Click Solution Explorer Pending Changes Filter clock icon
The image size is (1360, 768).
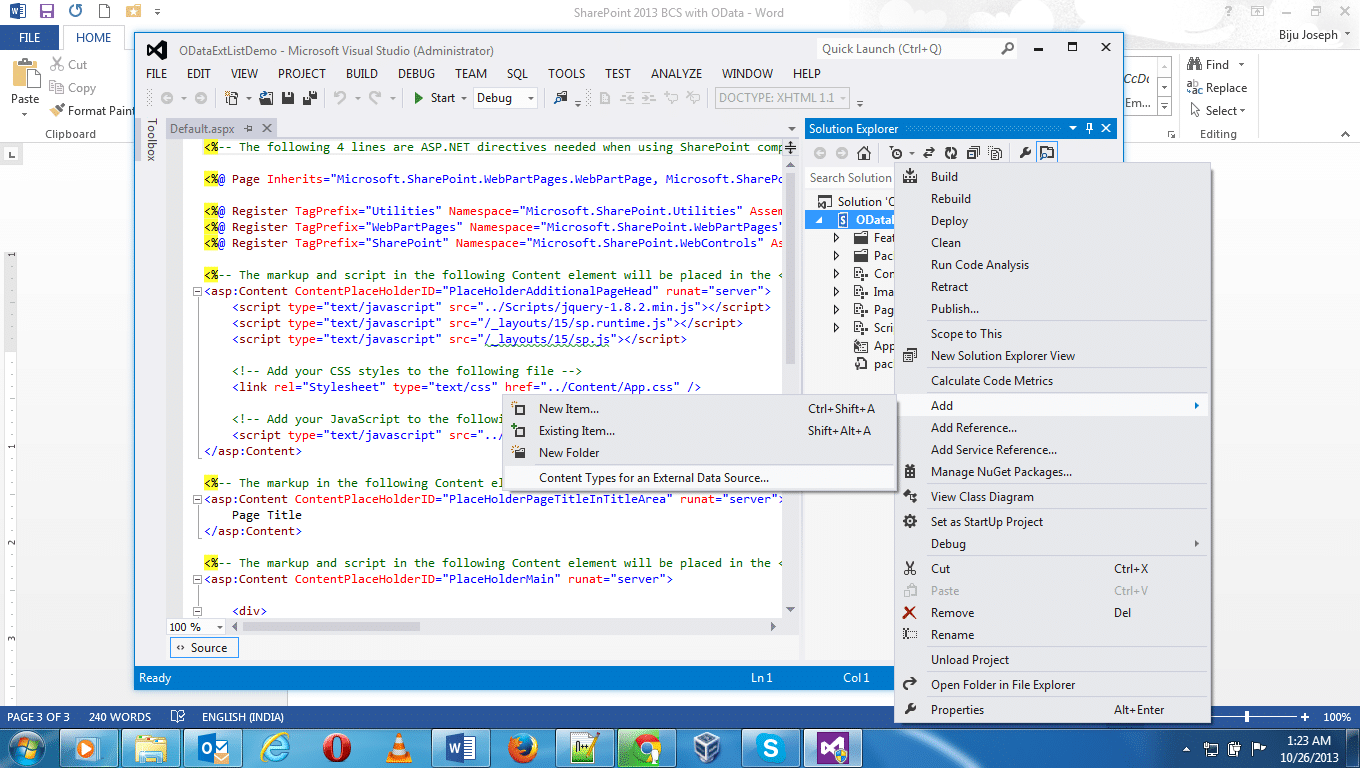[895, 153]
